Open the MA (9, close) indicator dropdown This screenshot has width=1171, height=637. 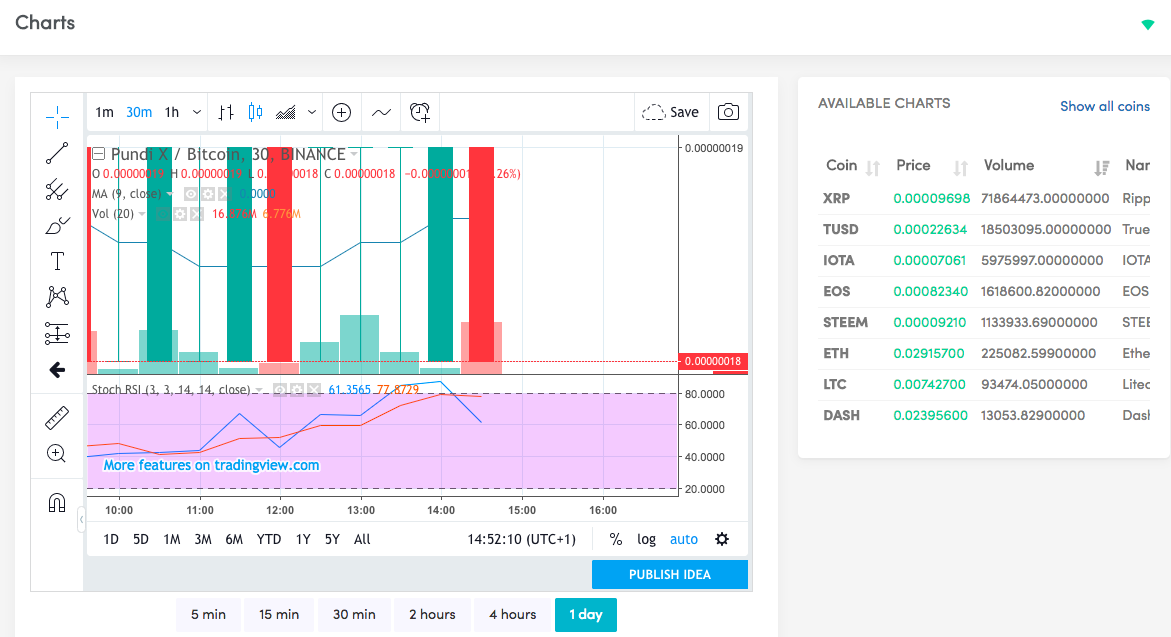pos(170,193)
